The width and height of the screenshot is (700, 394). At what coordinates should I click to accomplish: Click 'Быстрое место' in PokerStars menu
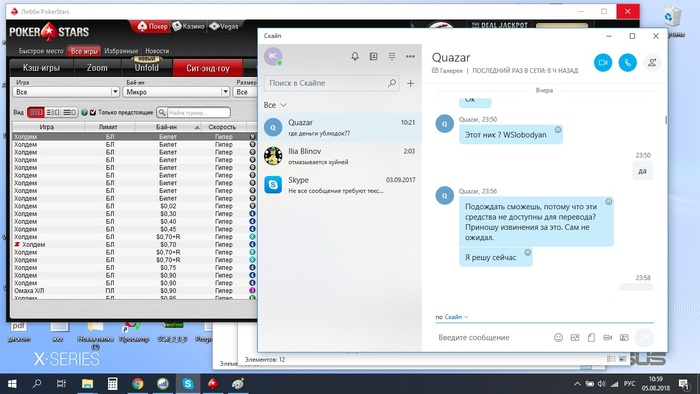[x=41, y=51]
